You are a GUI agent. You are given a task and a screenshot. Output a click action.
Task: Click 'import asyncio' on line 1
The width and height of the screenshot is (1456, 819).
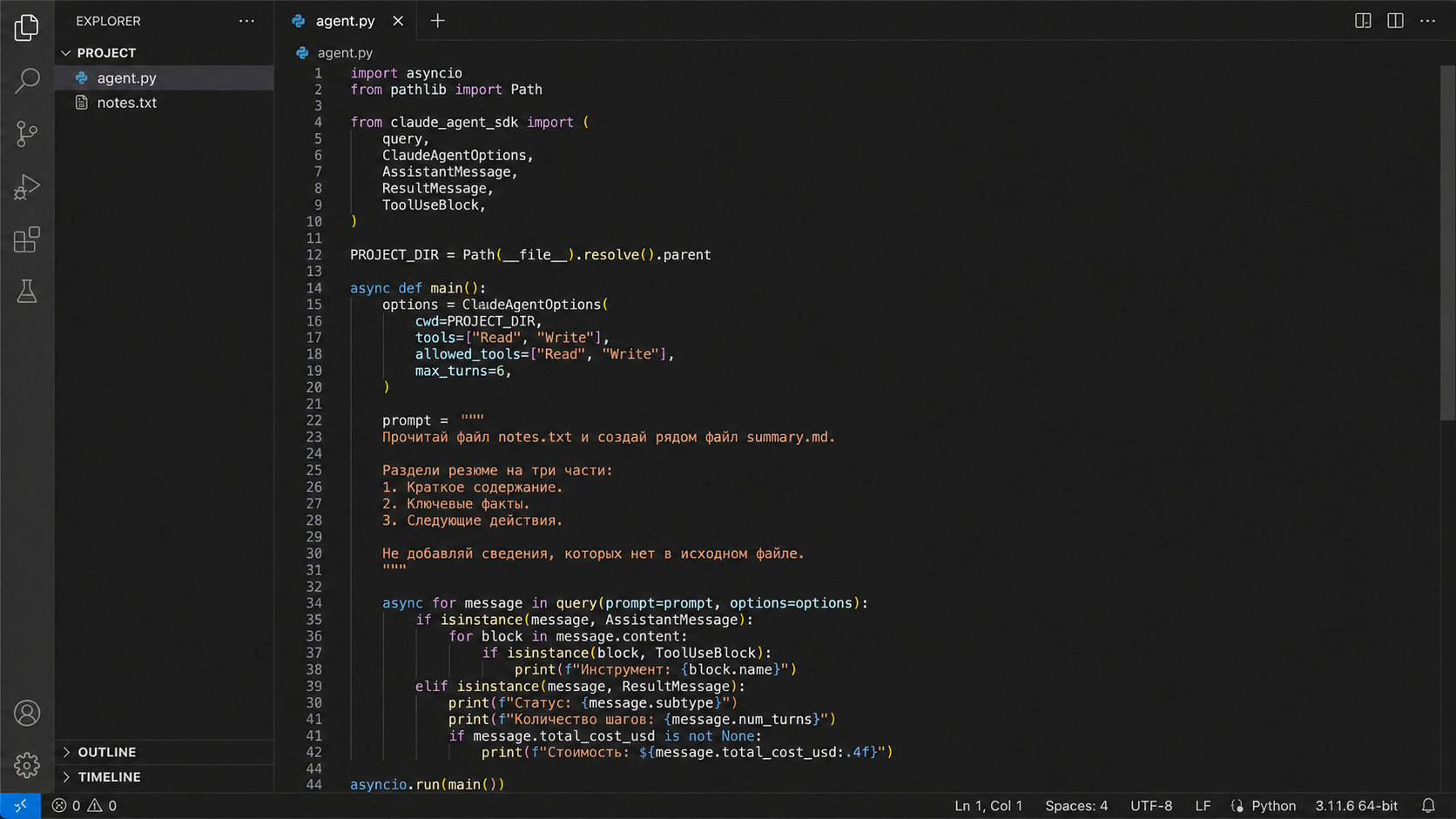tap(406, 73)
